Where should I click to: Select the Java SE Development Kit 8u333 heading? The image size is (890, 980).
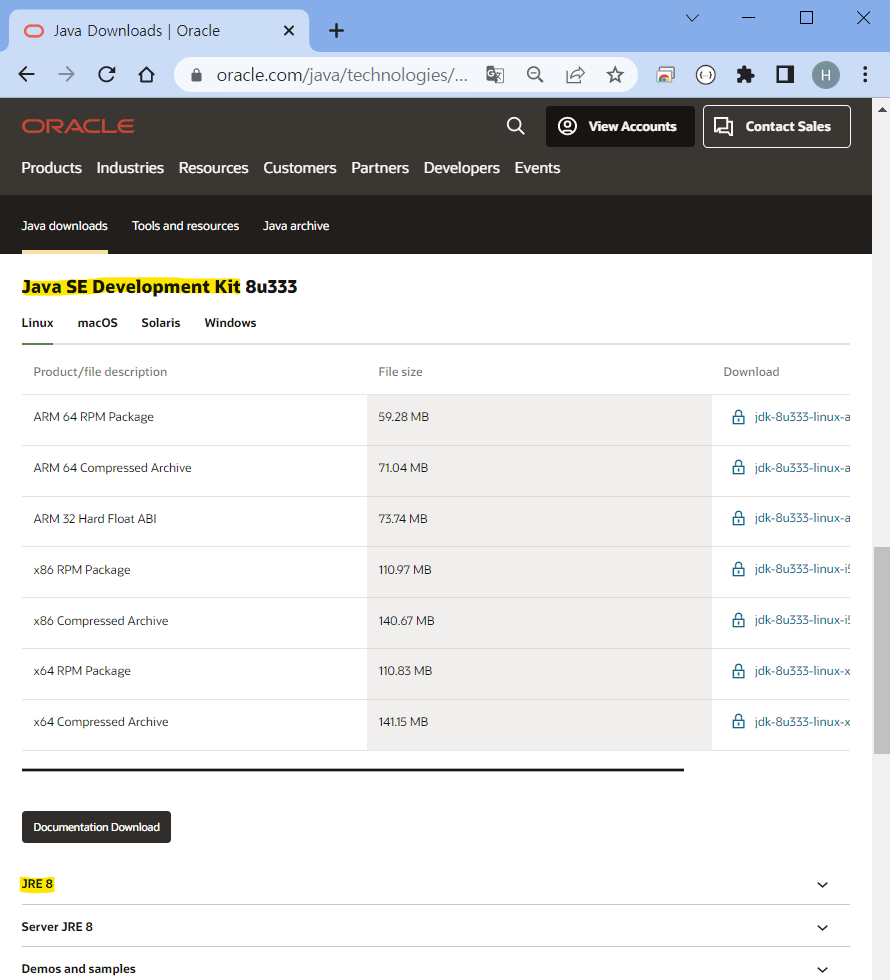(159, 287)
